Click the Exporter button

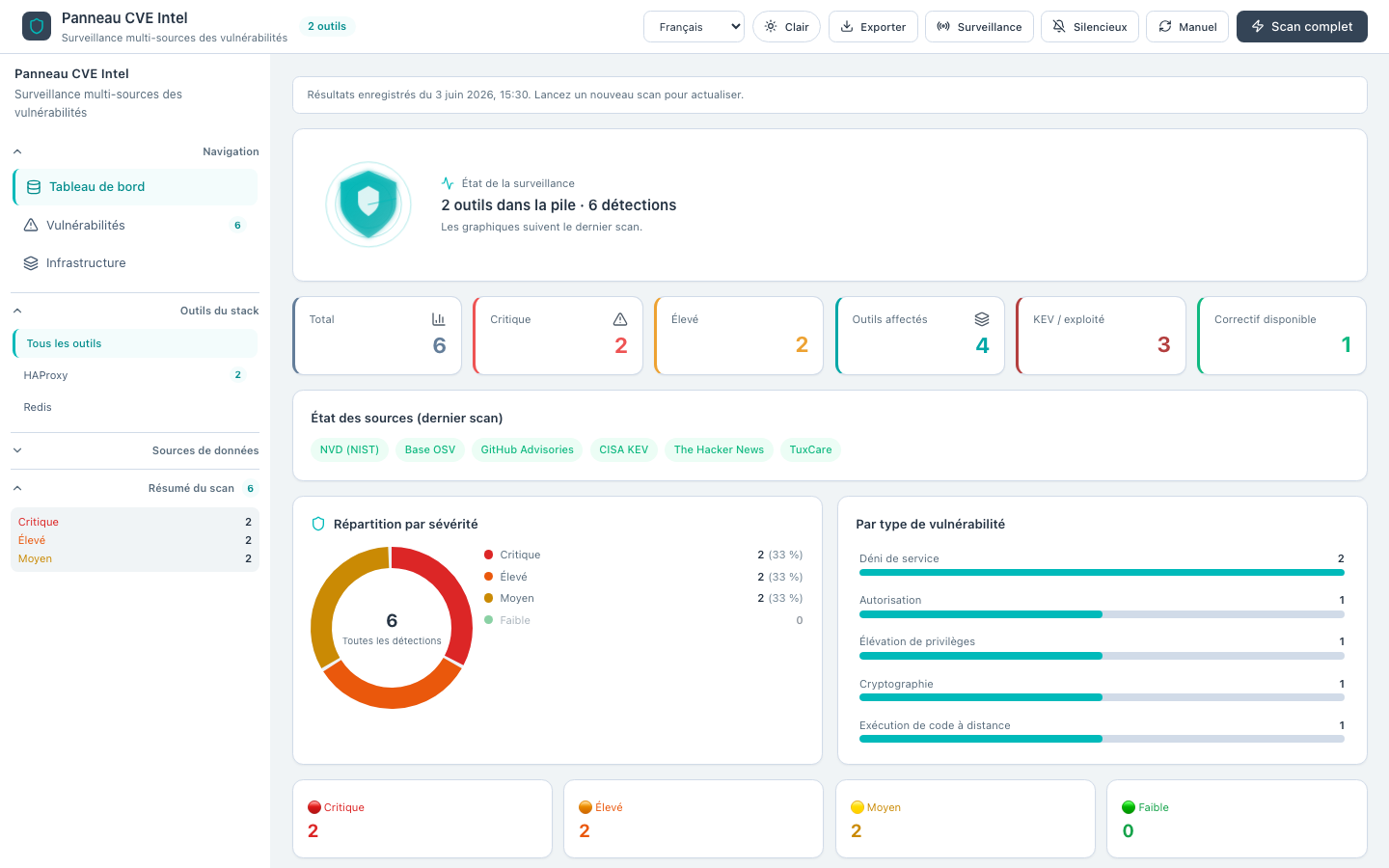(874, 27)
